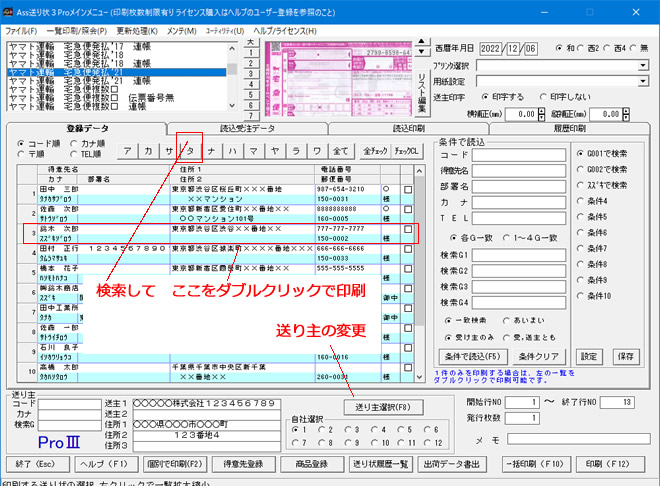The image size is (660, 486).
Task: Select the カナ順 sort radio button
Action: coord(68,143)
